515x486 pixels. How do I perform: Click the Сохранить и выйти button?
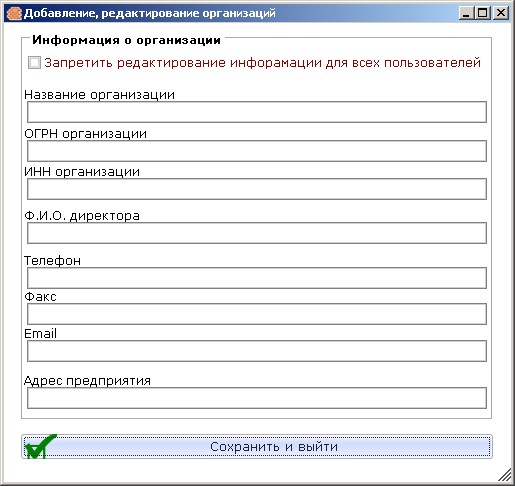[257, 447]
